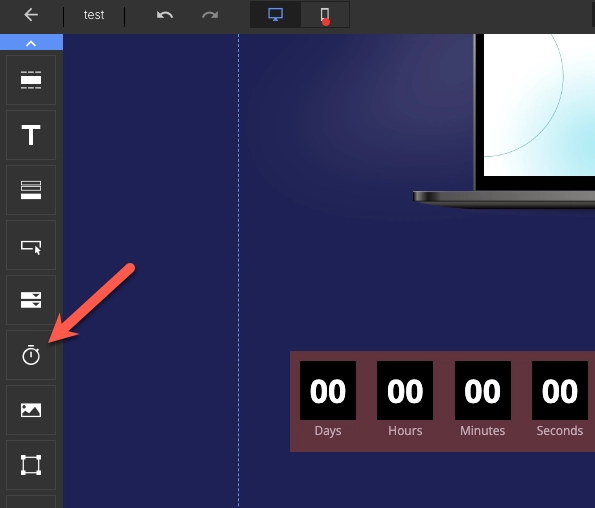Click the page name 'test'
The height and width of the screenshot is (508, 595).
(94, 15)
